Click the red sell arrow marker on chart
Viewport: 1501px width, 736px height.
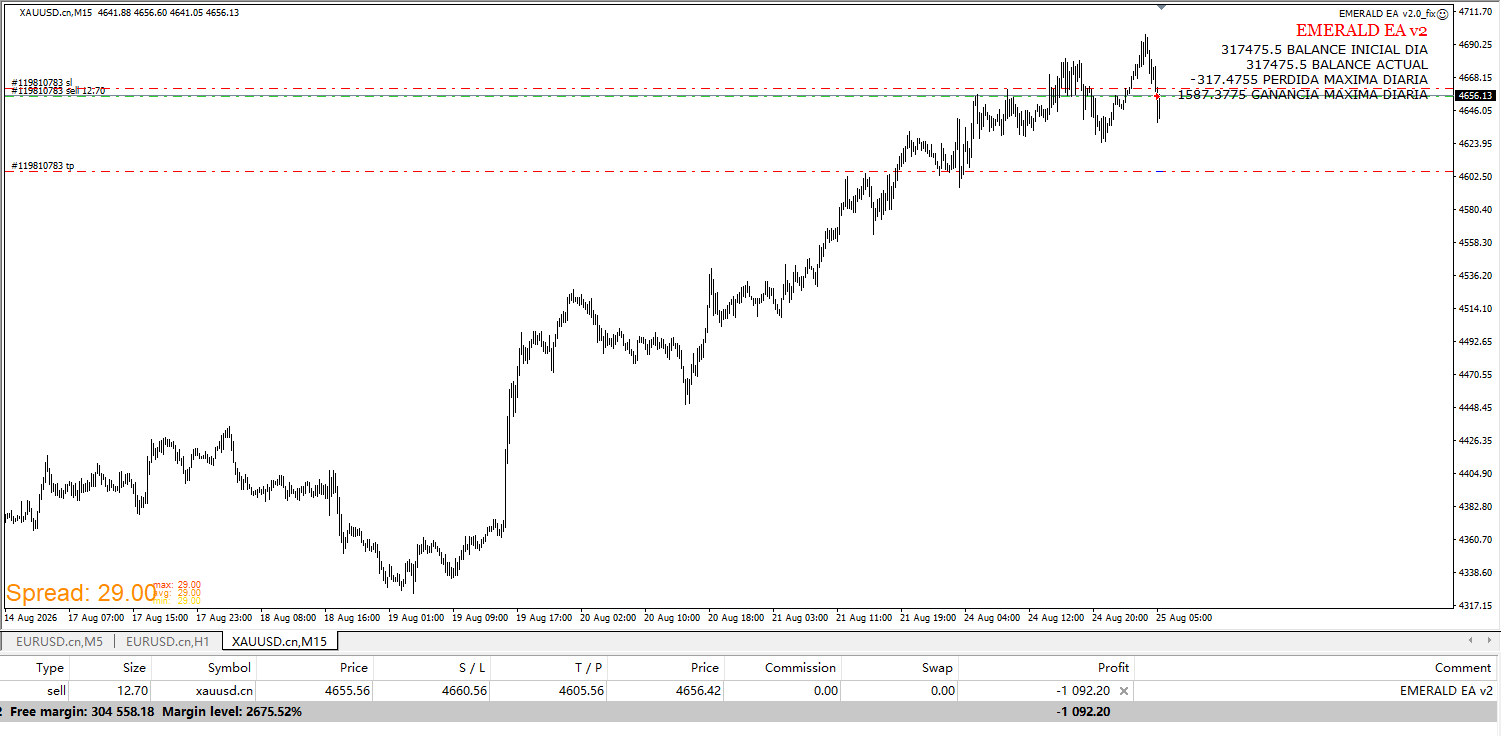coord(1157,96)
